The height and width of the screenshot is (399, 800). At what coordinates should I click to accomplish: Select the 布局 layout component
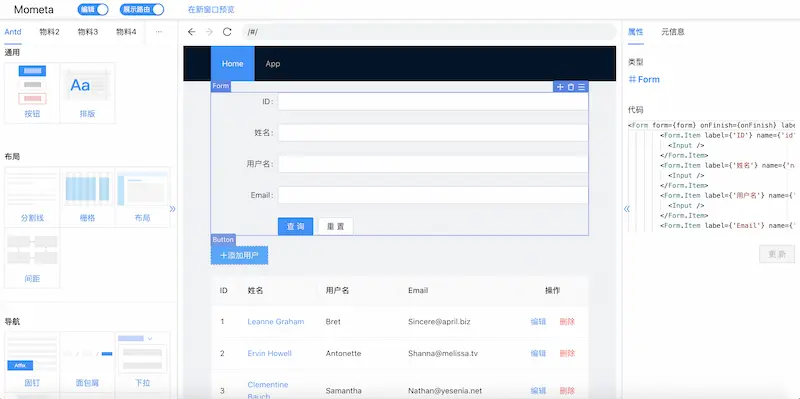143,197
